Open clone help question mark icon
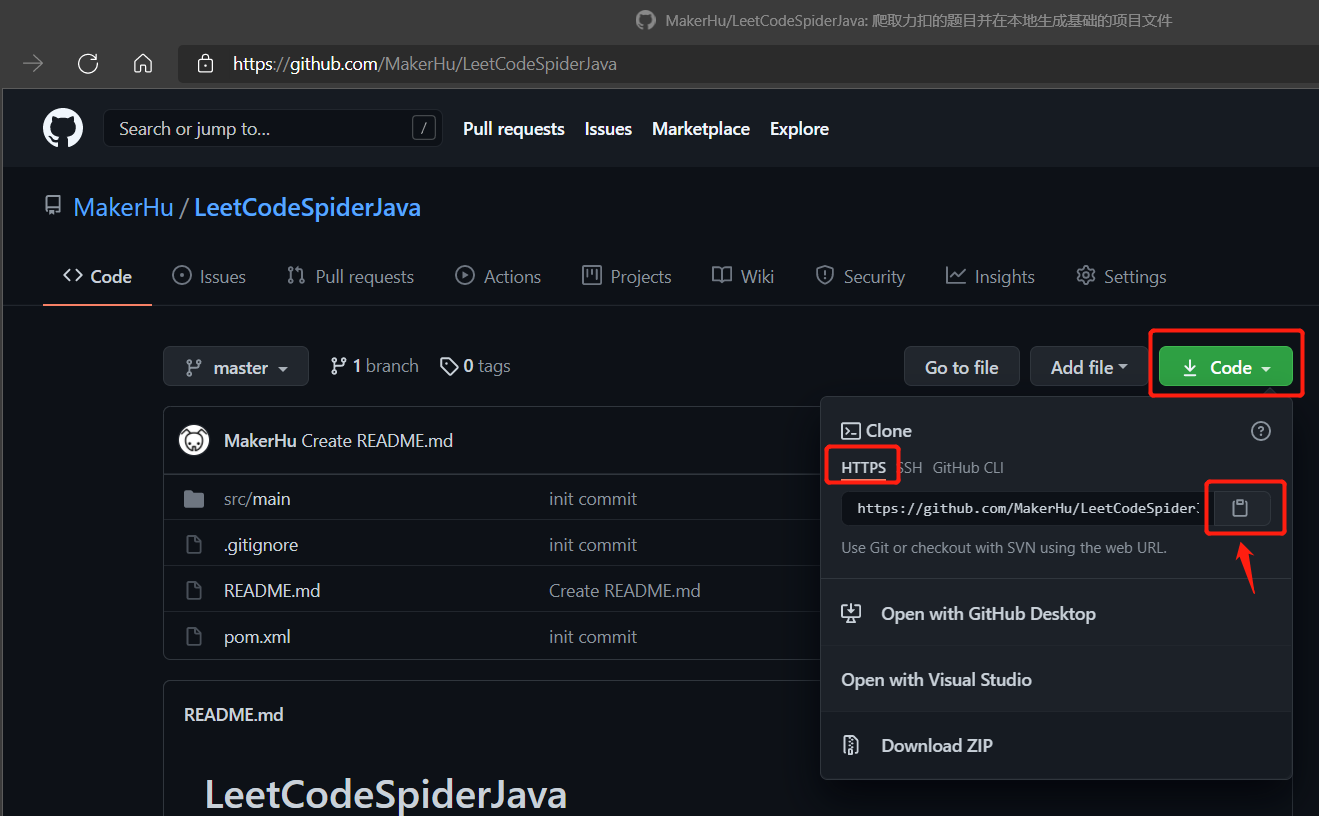This screenshot has height=816, width=1319. pos(1261,431)
